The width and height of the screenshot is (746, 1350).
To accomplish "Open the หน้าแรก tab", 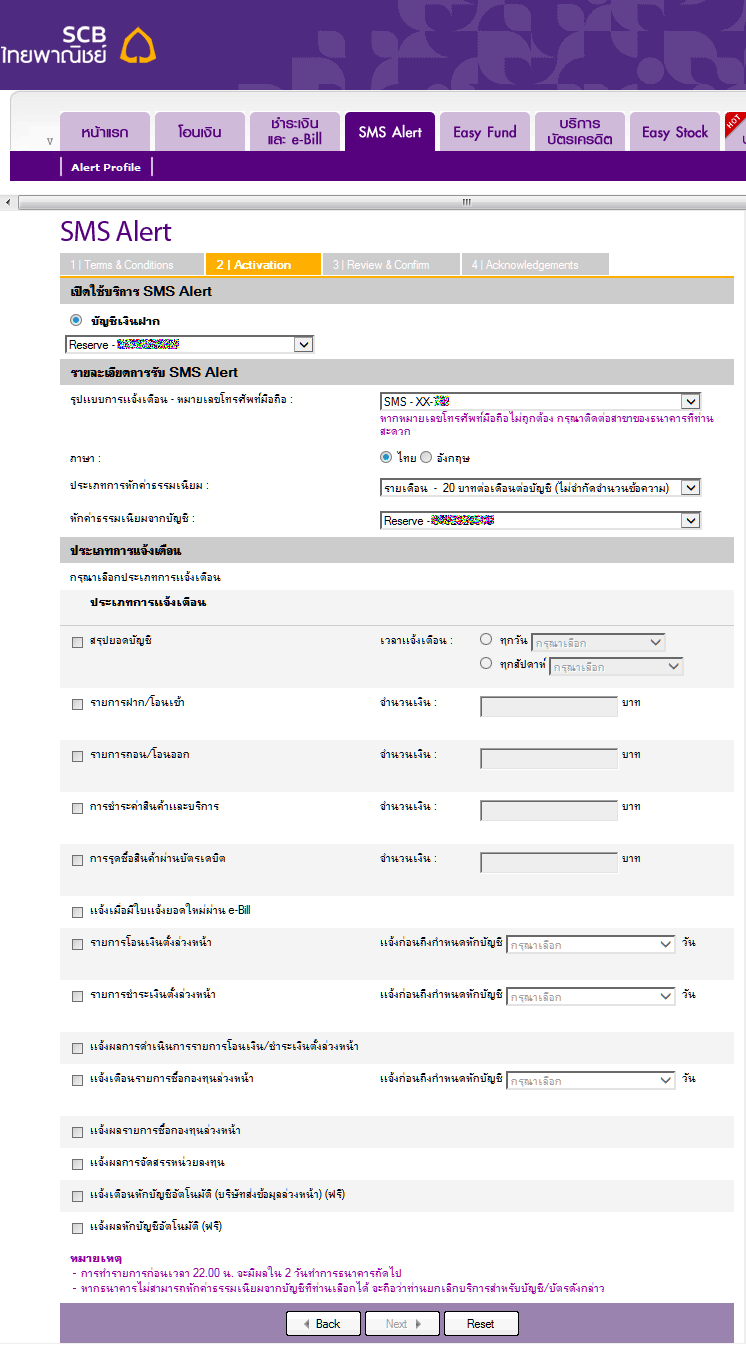I will (x=103, y=132).
